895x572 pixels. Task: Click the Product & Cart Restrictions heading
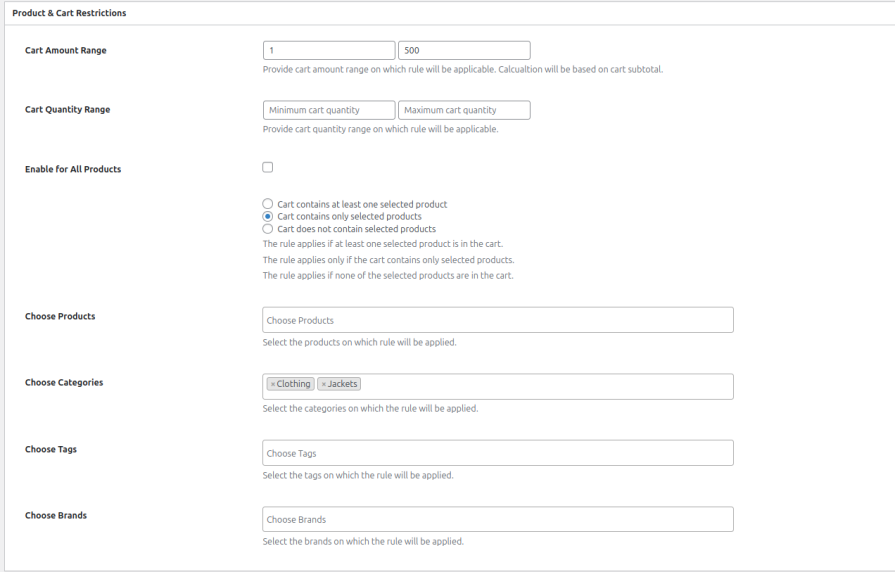[x=69, y=13]
